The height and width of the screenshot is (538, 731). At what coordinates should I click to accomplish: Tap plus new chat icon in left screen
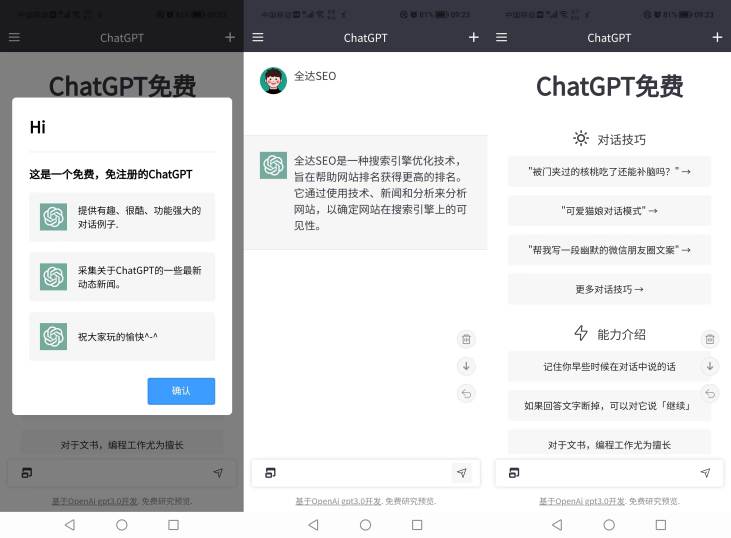[230, 37]
